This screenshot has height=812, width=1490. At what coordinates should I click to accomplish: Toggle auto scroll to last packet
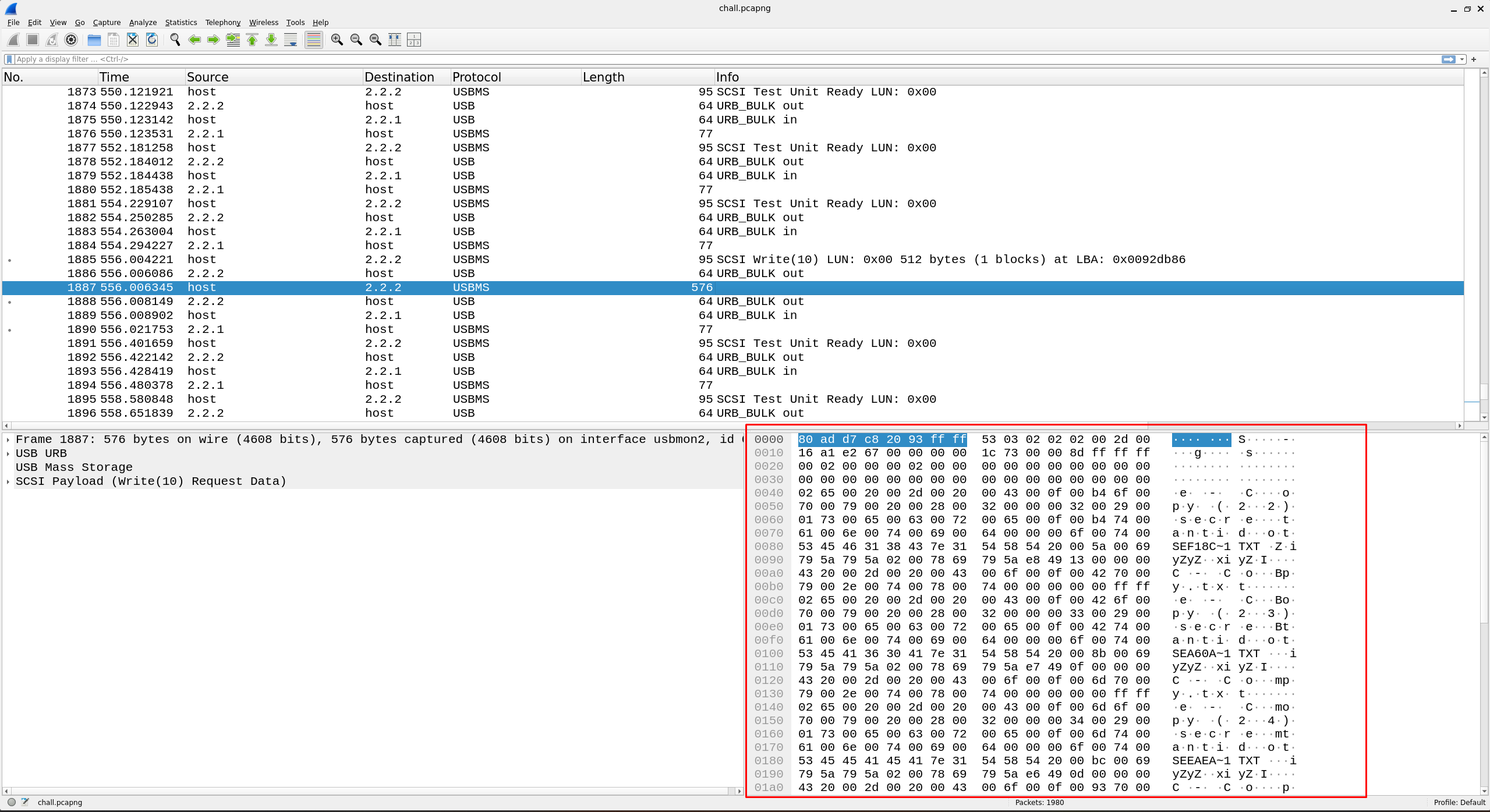pos(291,40)
